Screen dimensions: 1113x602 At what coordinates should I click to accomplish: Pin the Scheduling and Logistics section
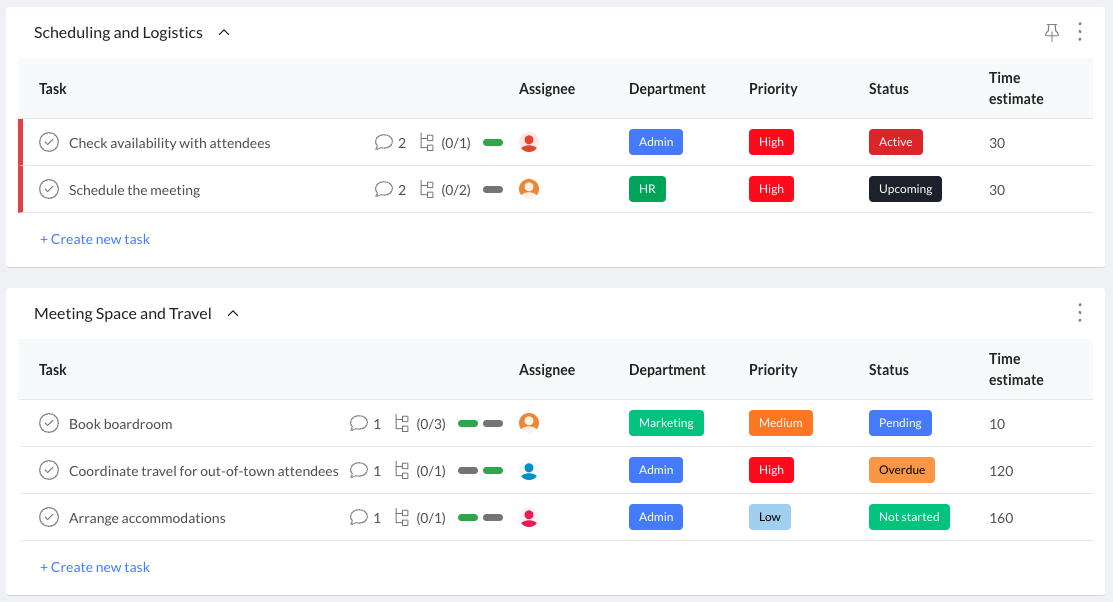(x=1051, y=33)
